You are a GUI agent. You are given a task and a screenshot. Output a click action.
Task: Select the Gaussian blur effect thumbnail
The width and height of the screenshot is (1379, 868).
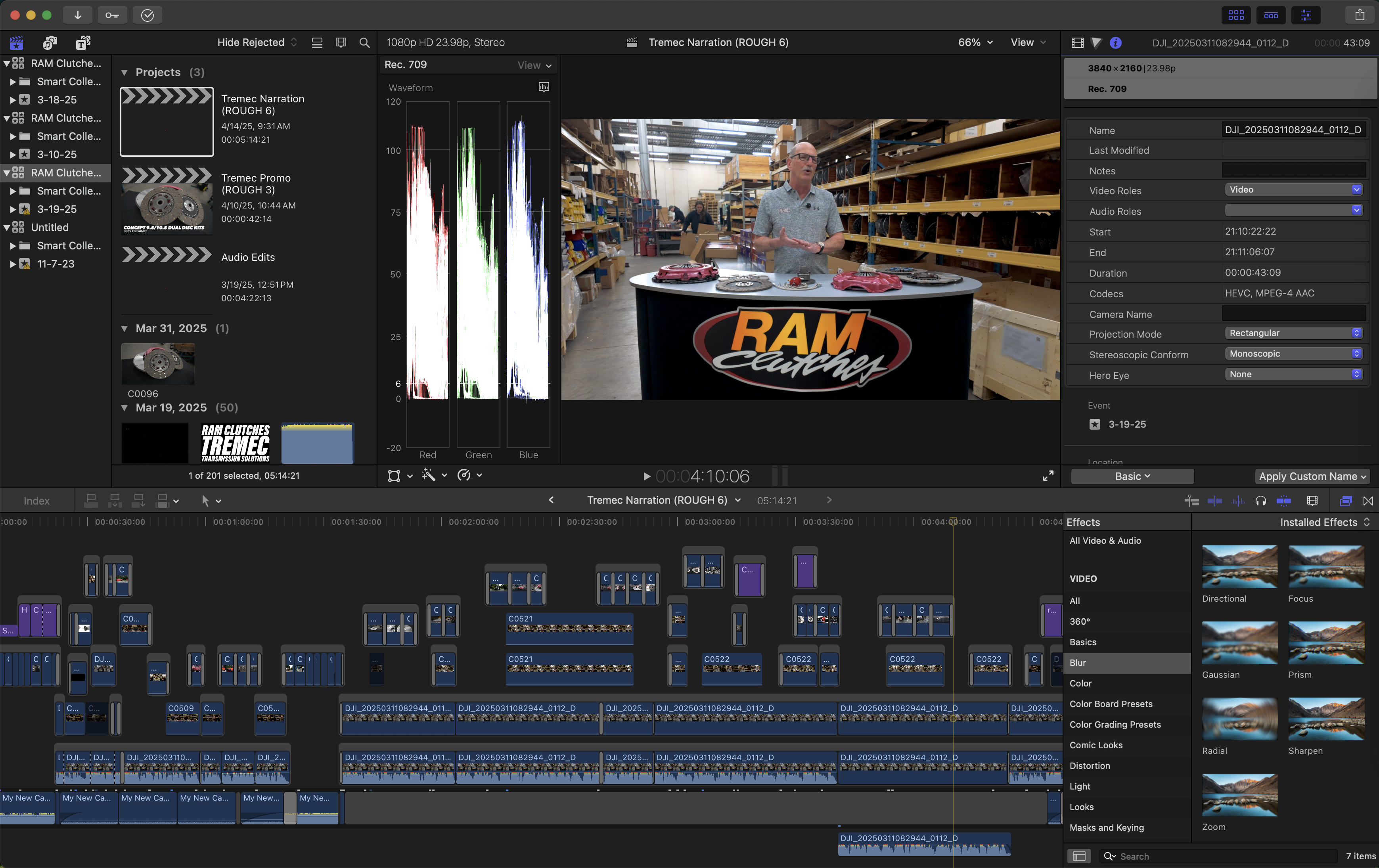[1239, 643]
